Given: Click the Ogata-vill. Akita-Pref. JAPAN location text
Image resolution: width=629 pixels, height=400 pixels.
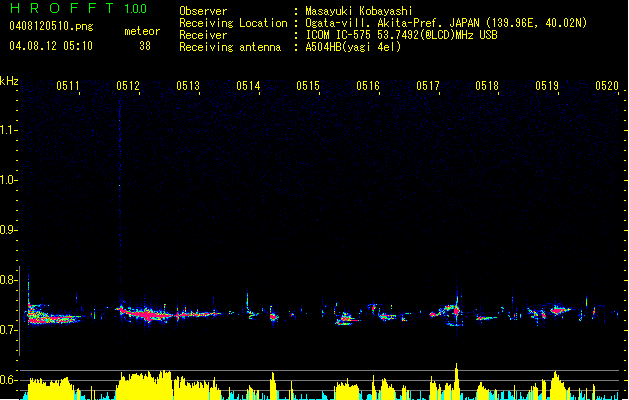Looking at the screenshot, I should [x=446, y=23].
